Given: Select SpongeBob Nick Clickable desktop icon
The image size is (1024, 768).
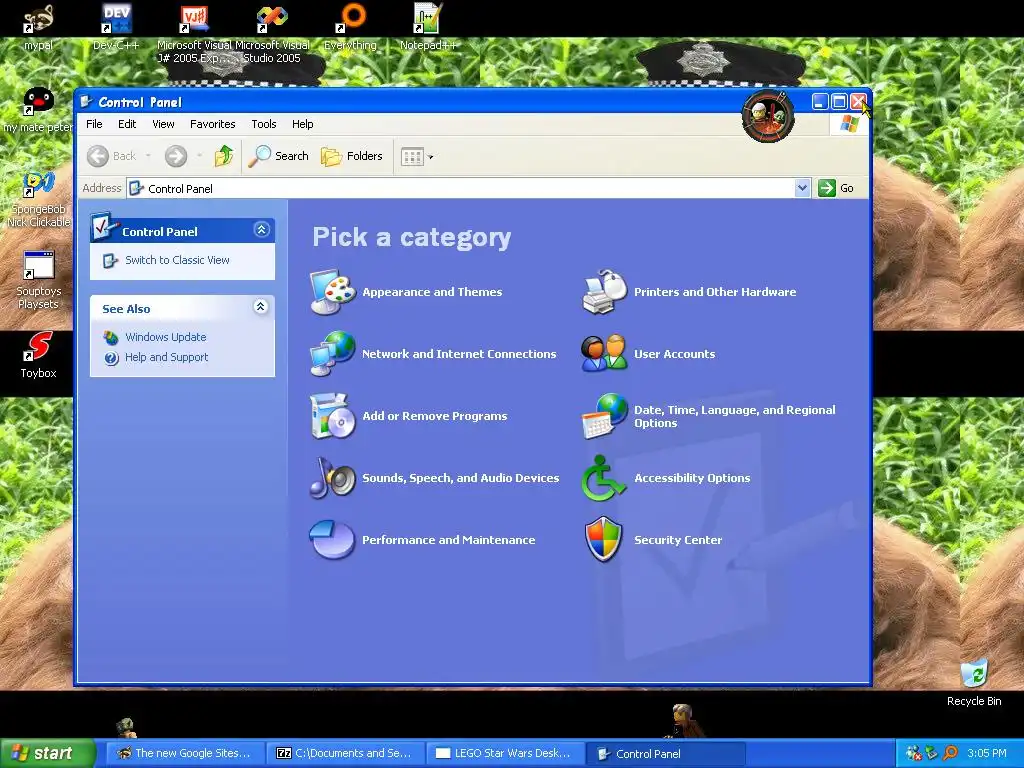Looking at the screenshot, I should tap(39, 199).
